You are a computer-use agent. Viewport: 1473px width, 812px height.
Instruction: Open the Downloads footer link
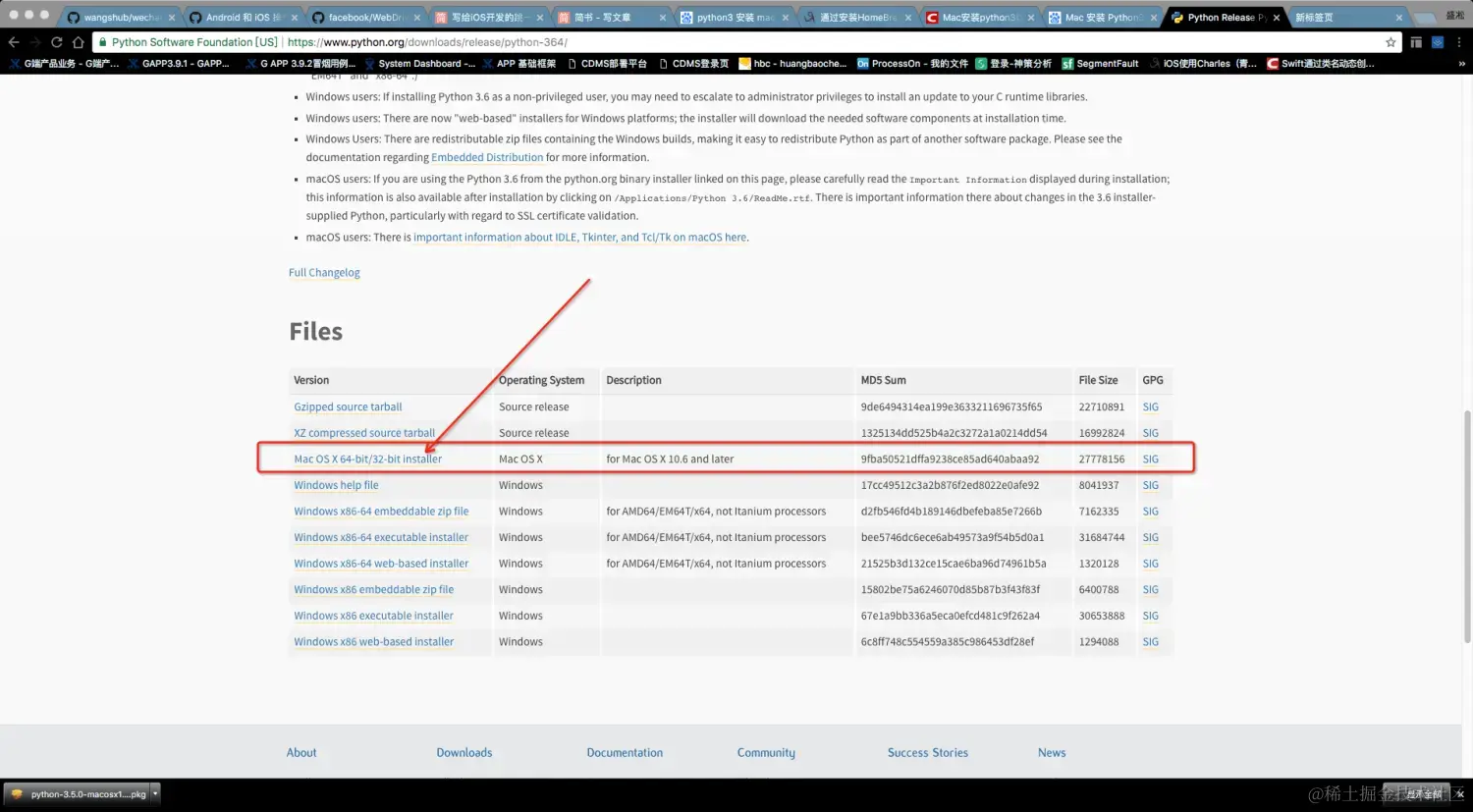coord(464,753)
